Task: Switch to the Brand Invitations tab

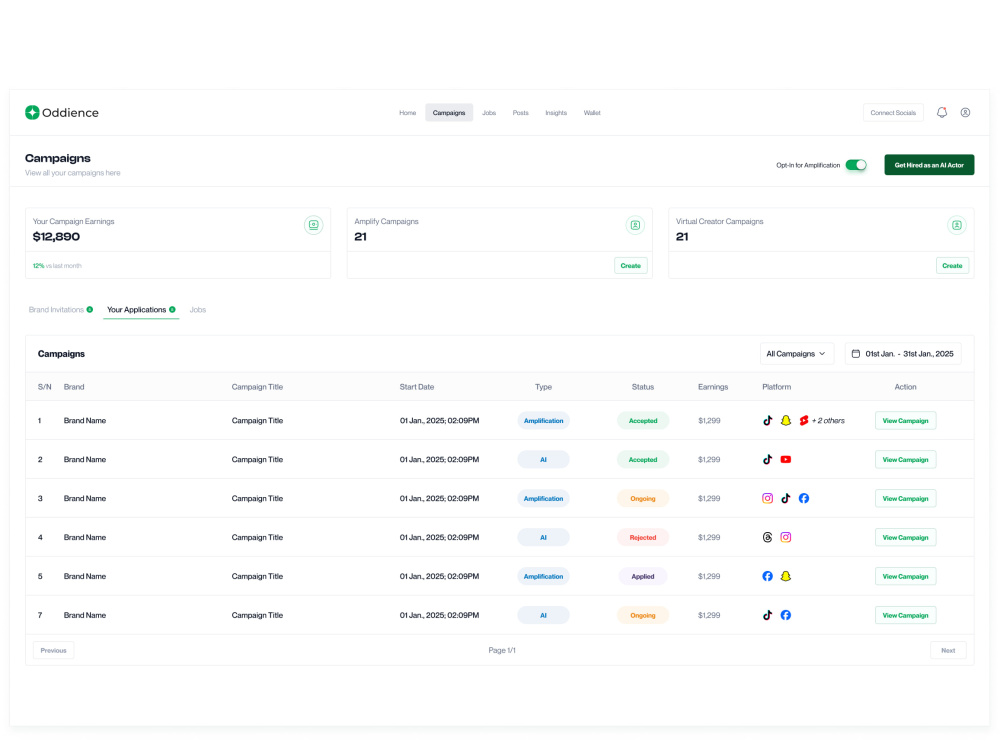Action: point(61,309)
